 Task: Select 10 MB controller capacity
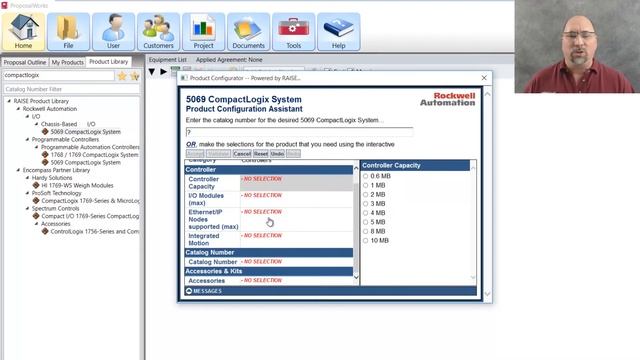click(x=365, y=240)
